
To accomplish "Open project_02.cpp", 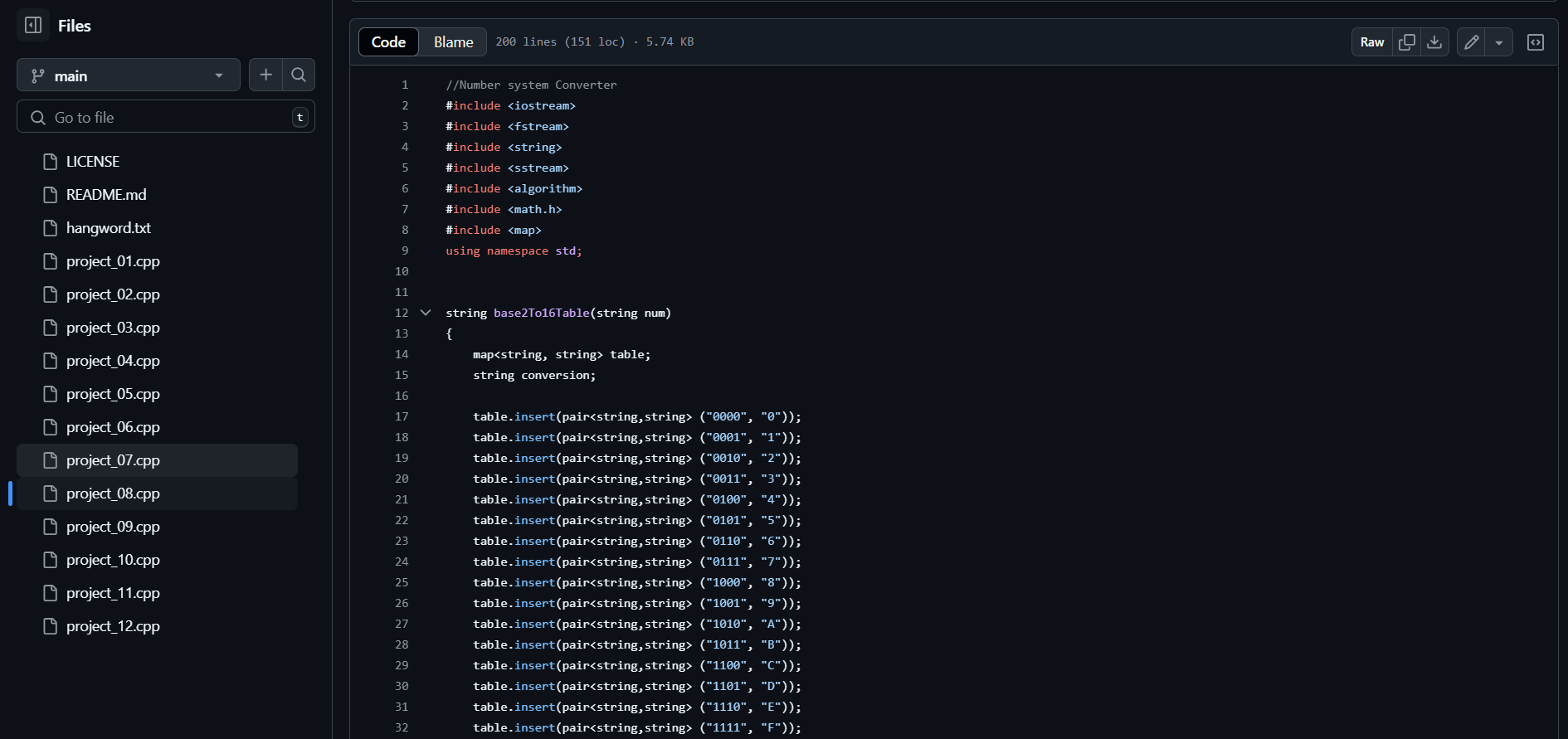I will 157,294.
